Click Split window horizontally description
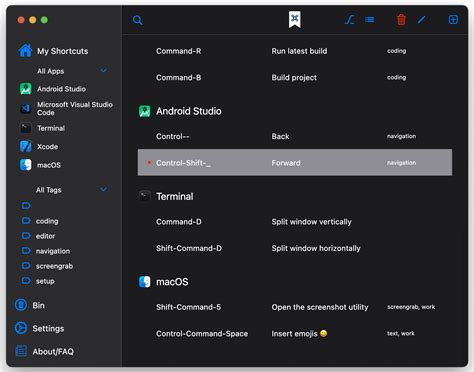This screenshot has height=372, width=474. click(x=316, y=248)
